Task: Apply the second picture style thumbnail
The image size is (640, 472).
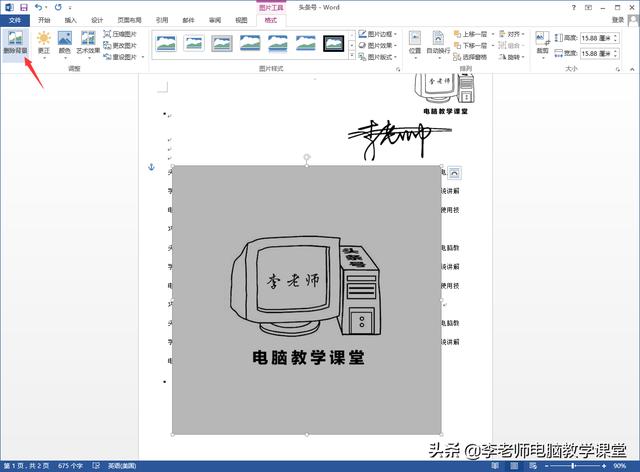Action: pos(194,43)
